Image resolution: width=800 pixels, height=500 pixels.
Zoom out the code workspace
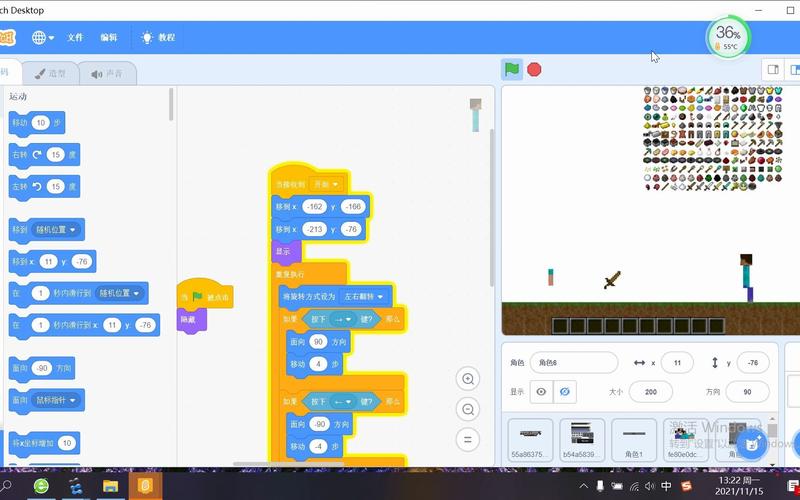click(468, 409)
